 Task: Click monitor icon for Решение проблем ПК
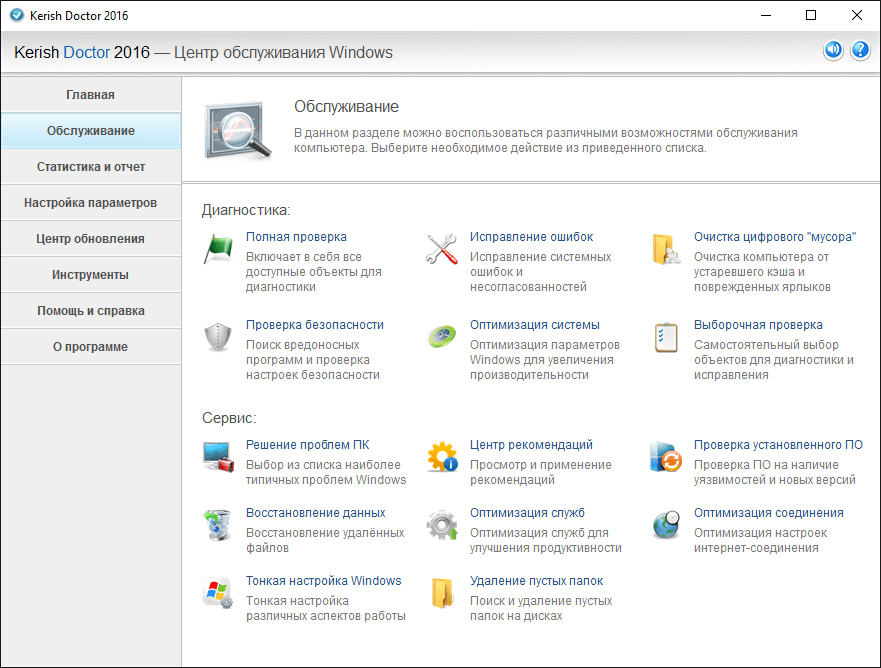(x=218, y=457)
